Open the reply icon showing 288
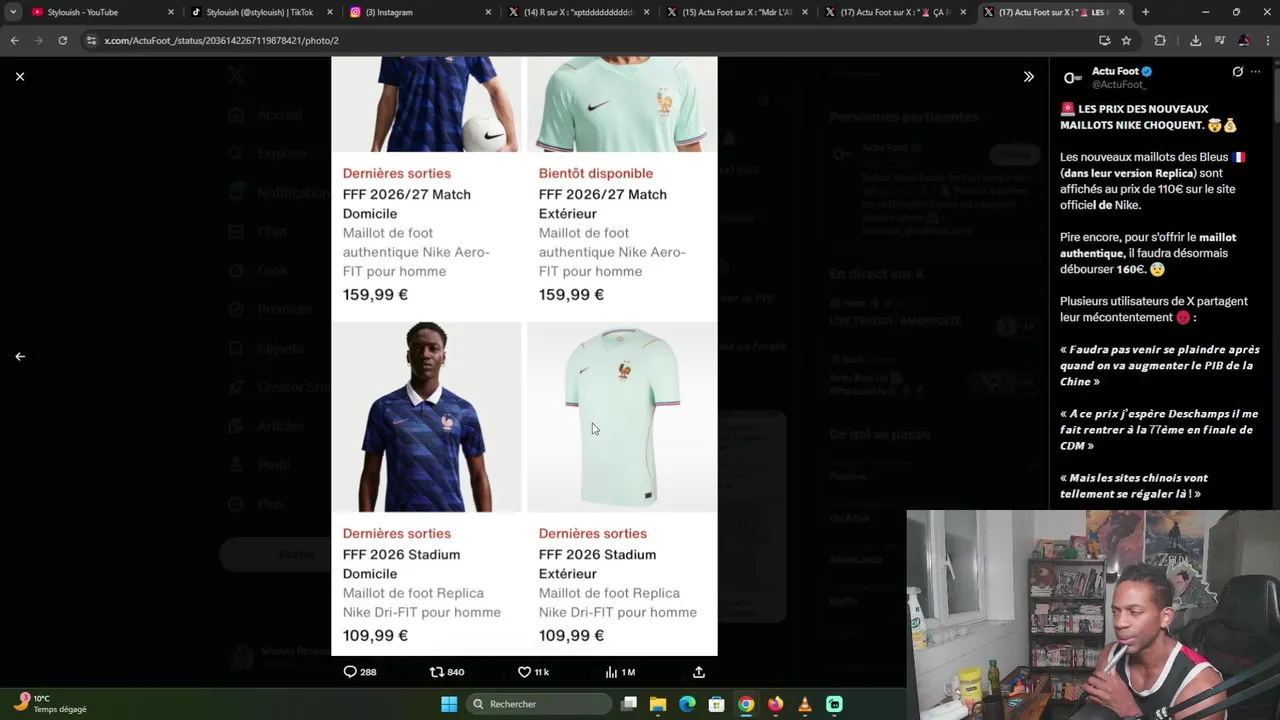1280x720 pixels. [x=359, y=672]
